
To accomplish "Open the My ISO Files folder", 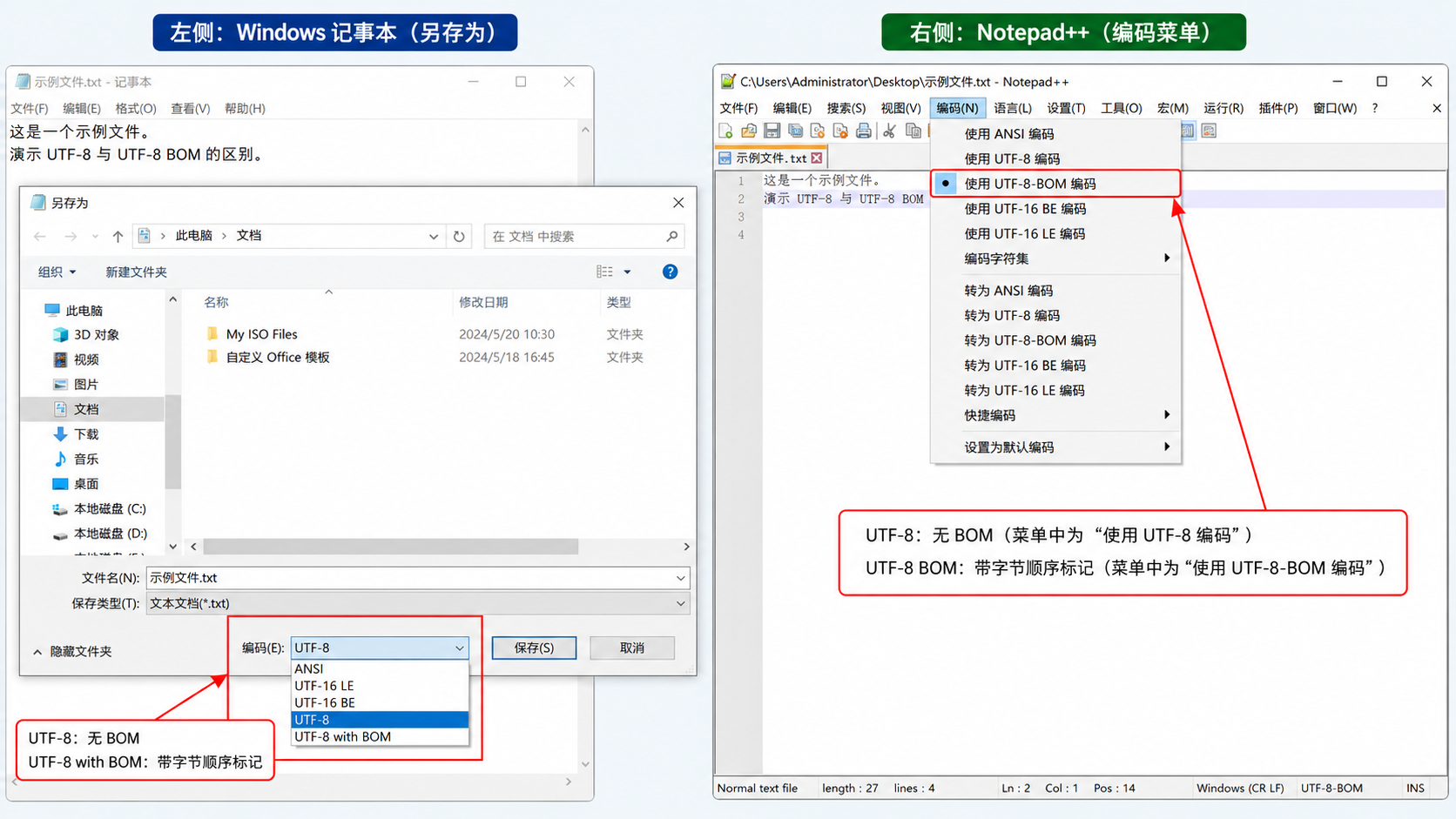I will pyautogui.click(x=261, y=334).
